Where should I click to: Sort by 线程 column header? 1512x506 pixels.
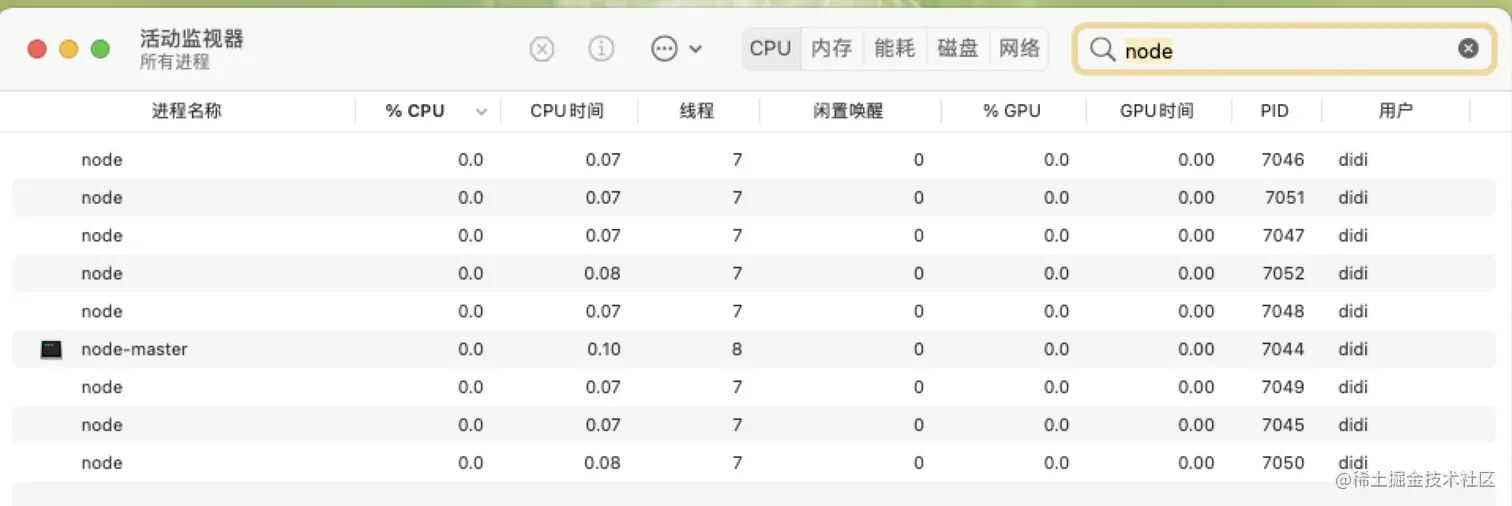coord(697,111)
